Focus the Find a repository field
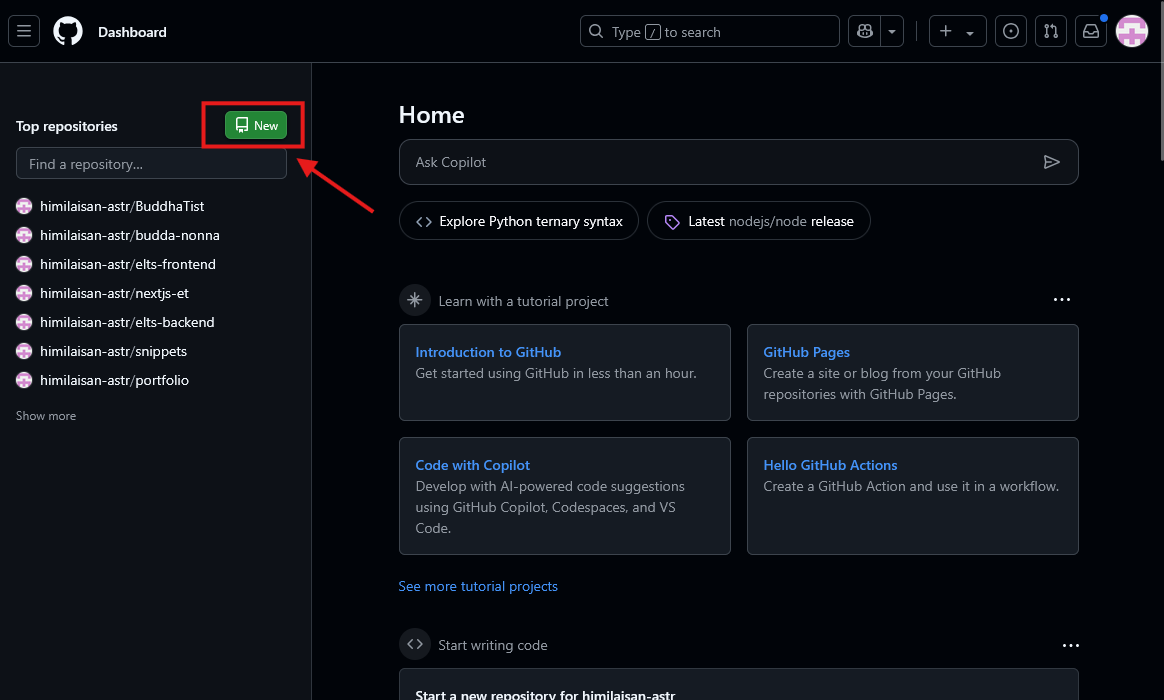Screen dimensions: 1164x700 pos(151,163)
